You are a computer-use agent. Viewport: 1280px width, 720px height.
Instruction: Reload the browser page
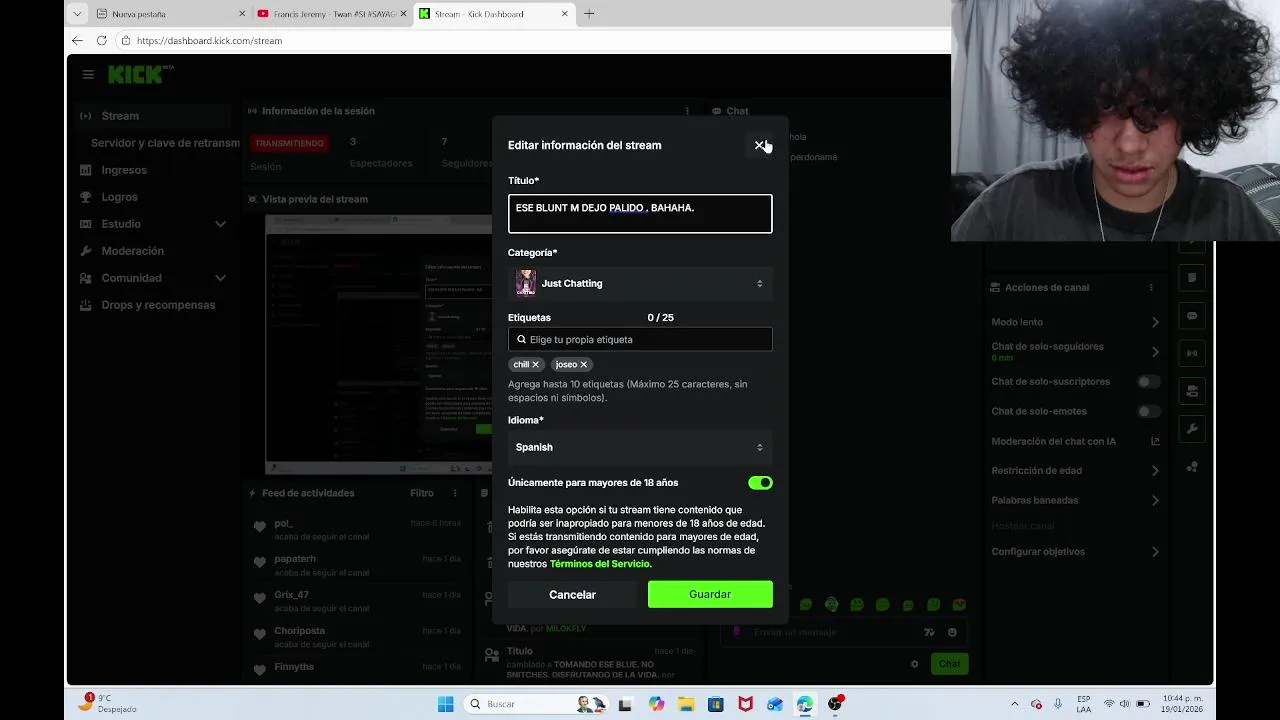(101, 40)
